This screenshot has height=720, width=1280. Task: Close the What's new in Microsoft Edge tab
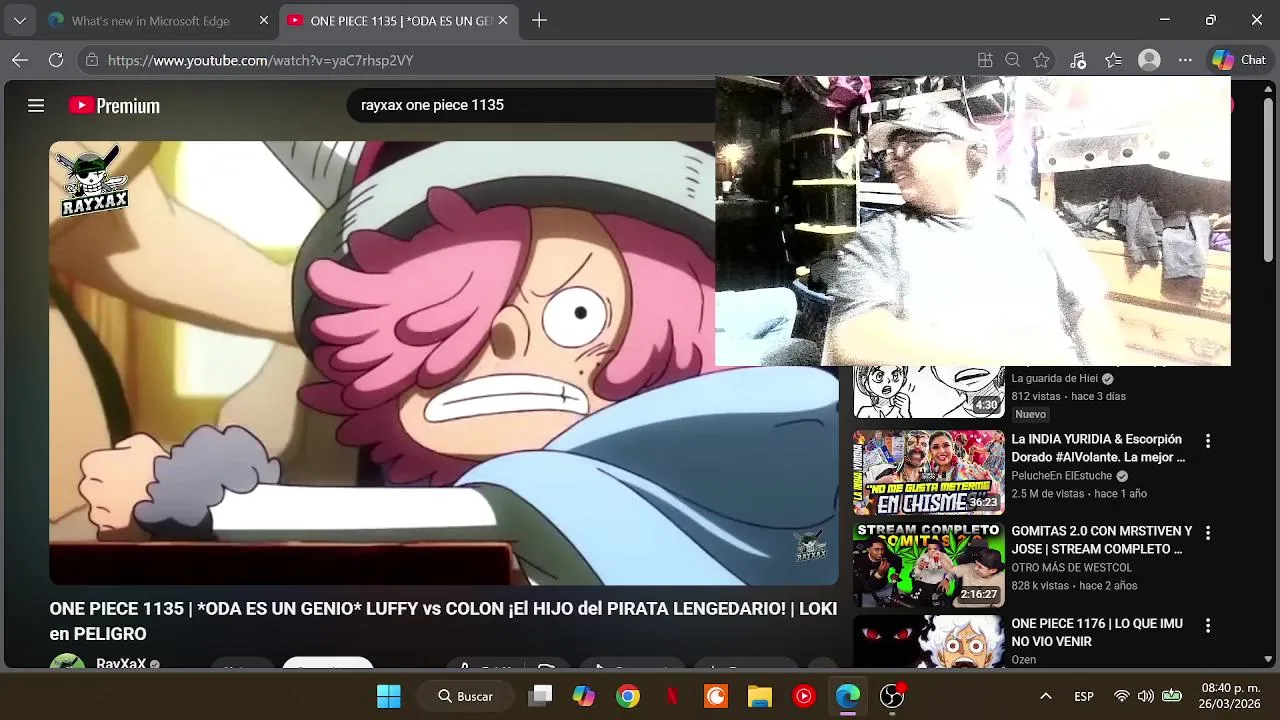(x=264, y=20)
